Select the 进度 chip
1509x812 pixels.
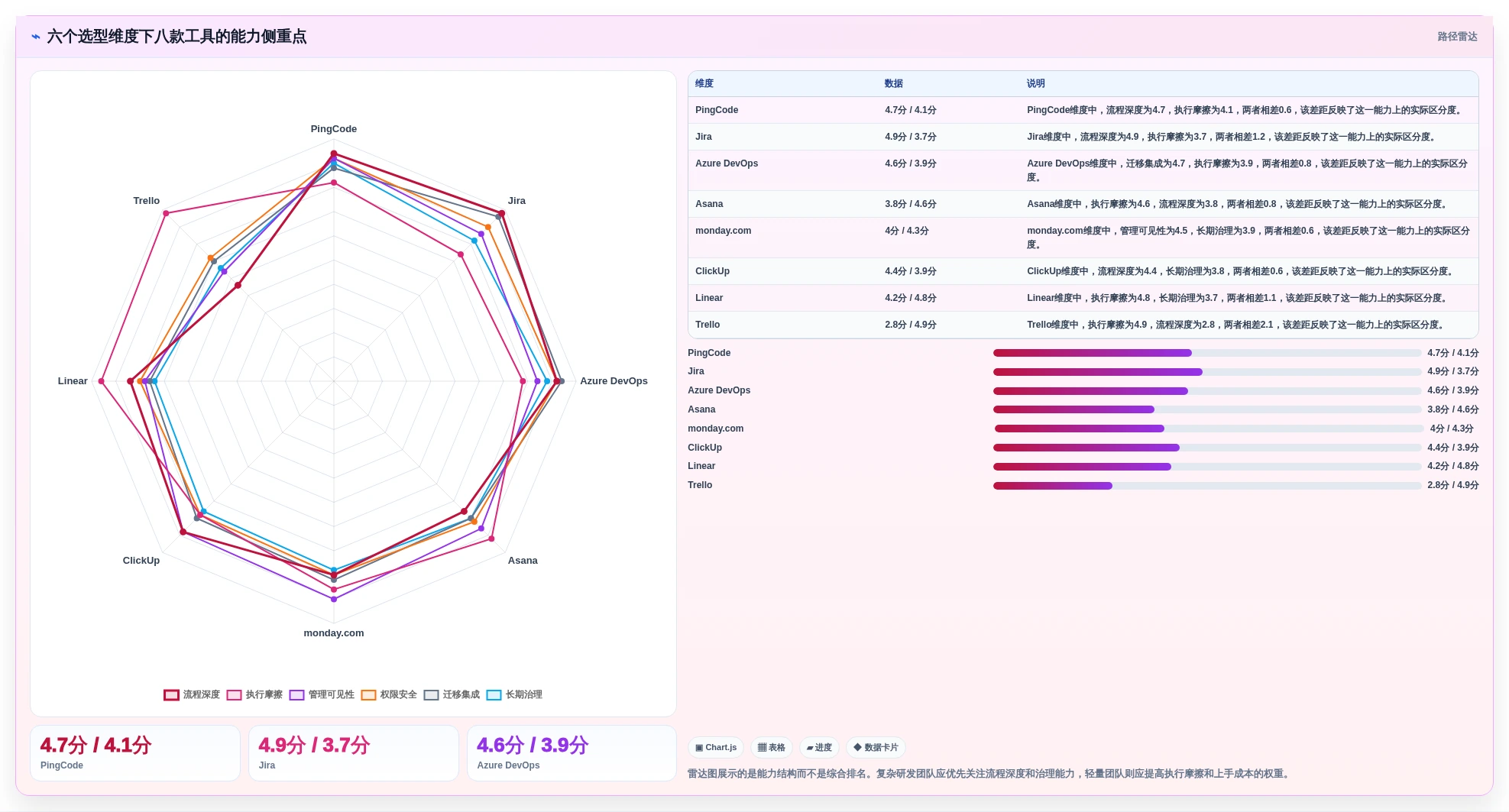819,747
